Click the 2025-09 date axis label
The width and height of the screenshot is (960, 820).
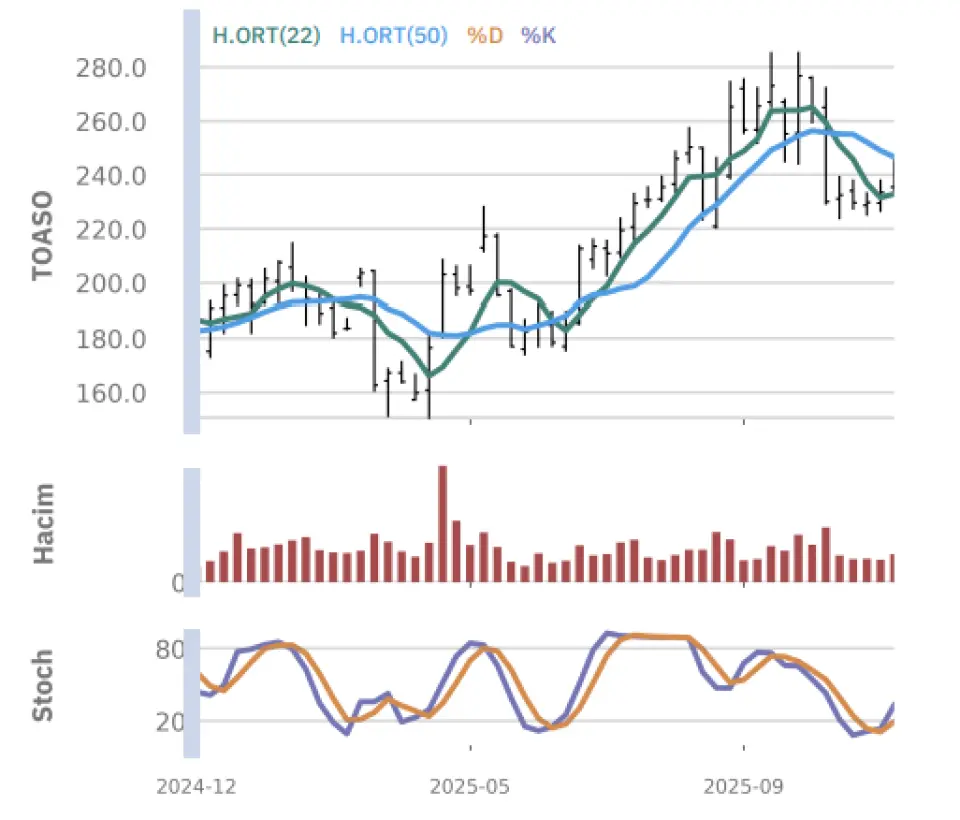click(x=743, y=787)
